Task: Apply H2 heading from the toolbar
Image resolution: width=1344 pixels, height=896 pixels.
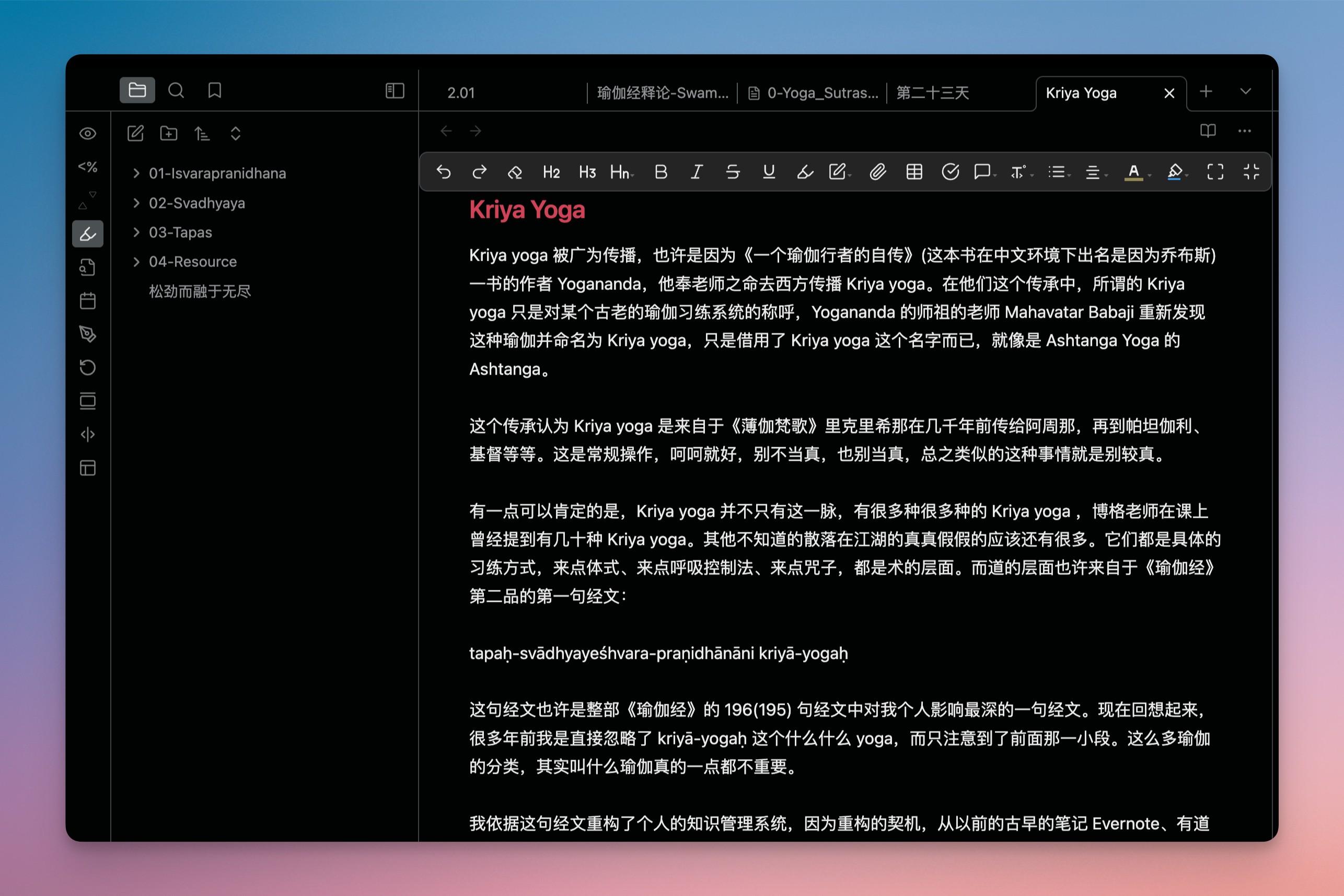Action: 551,171
